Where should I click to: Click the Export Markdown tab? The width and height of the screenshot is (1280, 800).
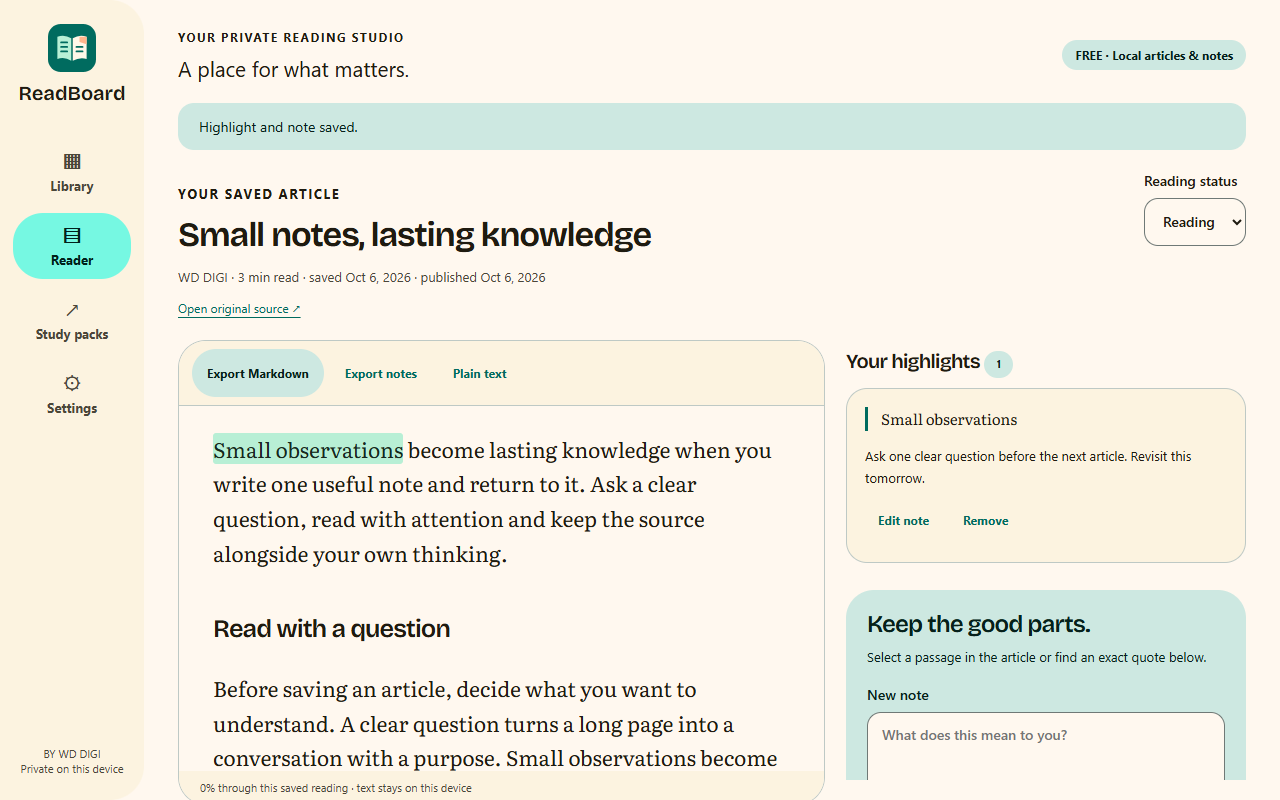click(x=258, y=373)
